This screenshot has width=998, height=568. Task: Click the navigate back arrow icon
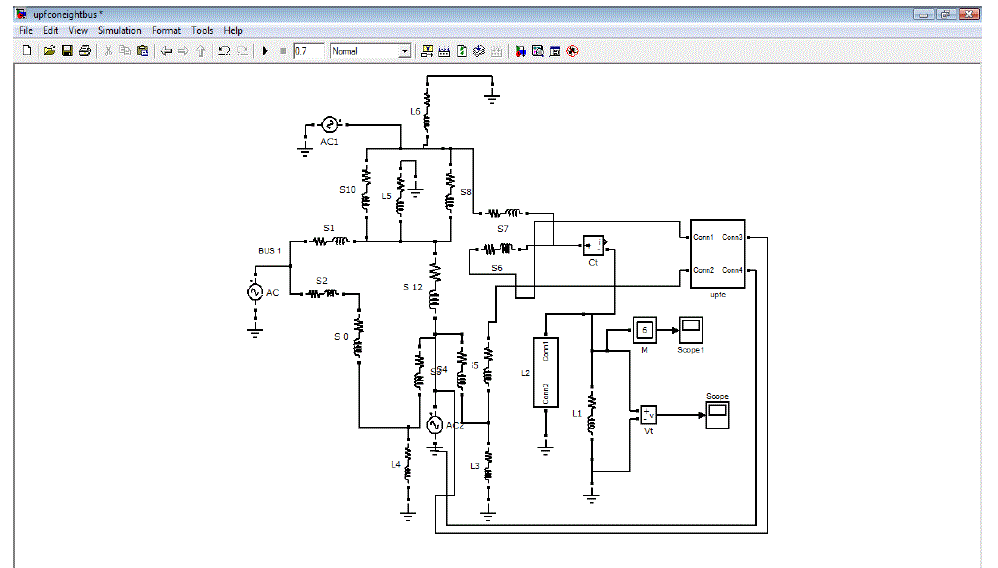click(166, 51)
